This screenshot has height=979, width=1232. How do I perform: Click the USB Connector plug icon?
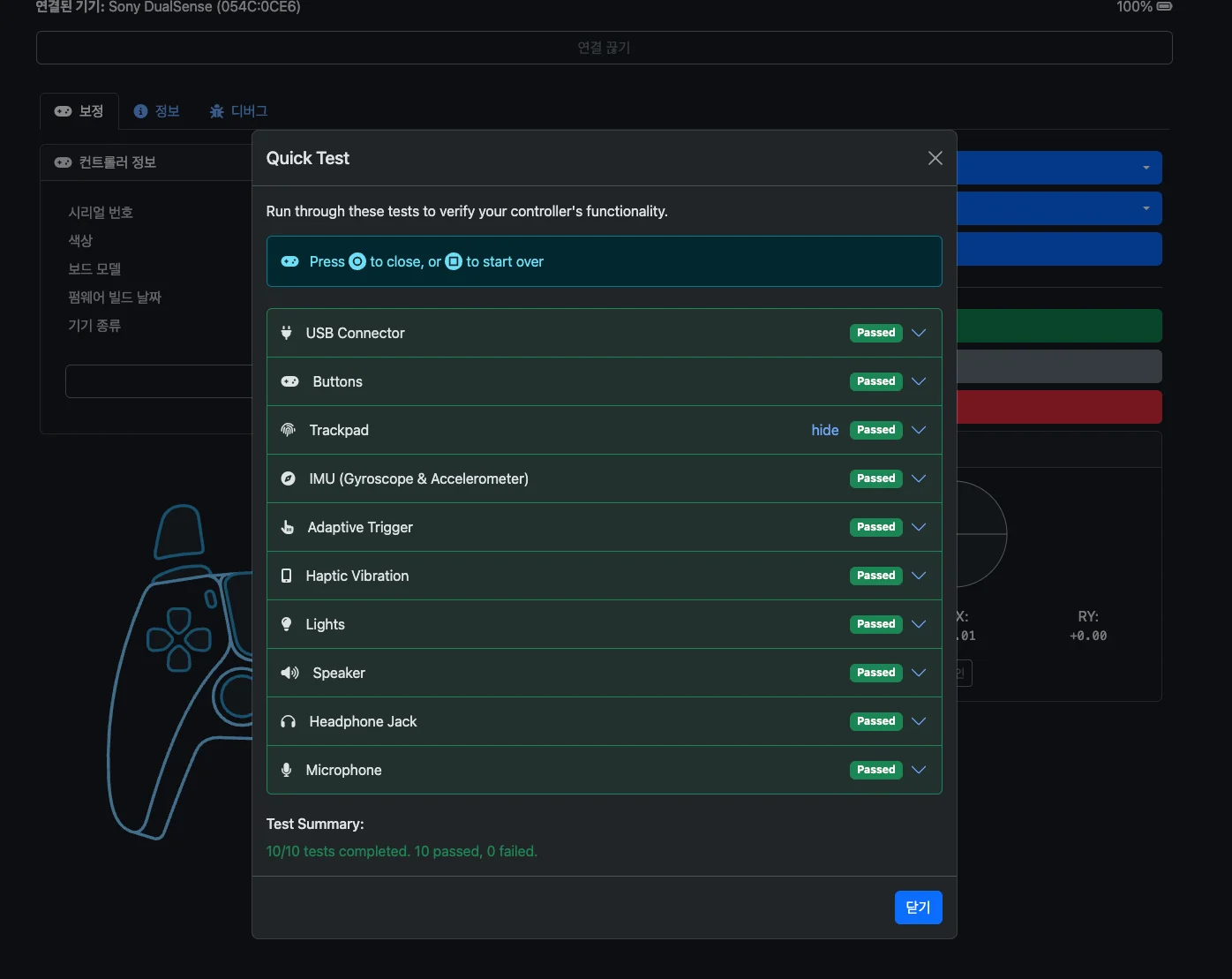click(286, 333)
